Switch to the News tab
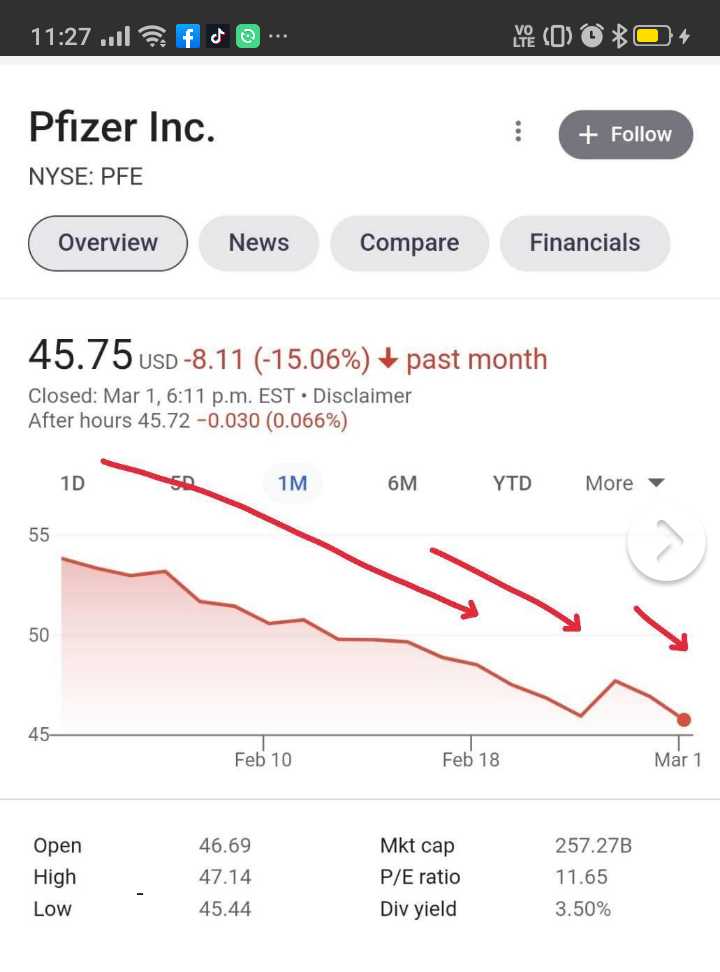The width and height of the screenshot is (720, 972). tap(259, 243)
